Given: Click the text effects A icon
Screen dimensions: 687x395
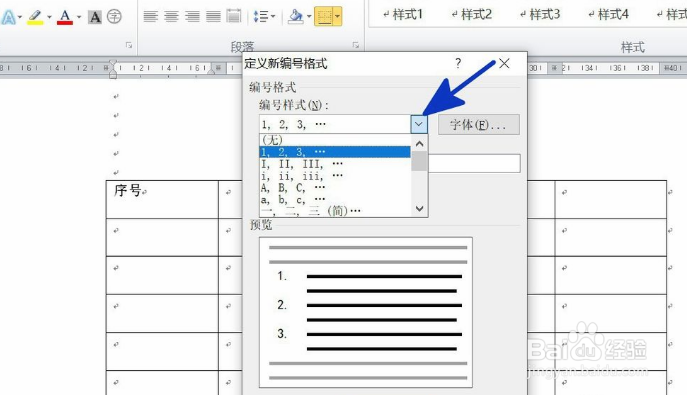Looking at the screenshot, I should 8,17.
